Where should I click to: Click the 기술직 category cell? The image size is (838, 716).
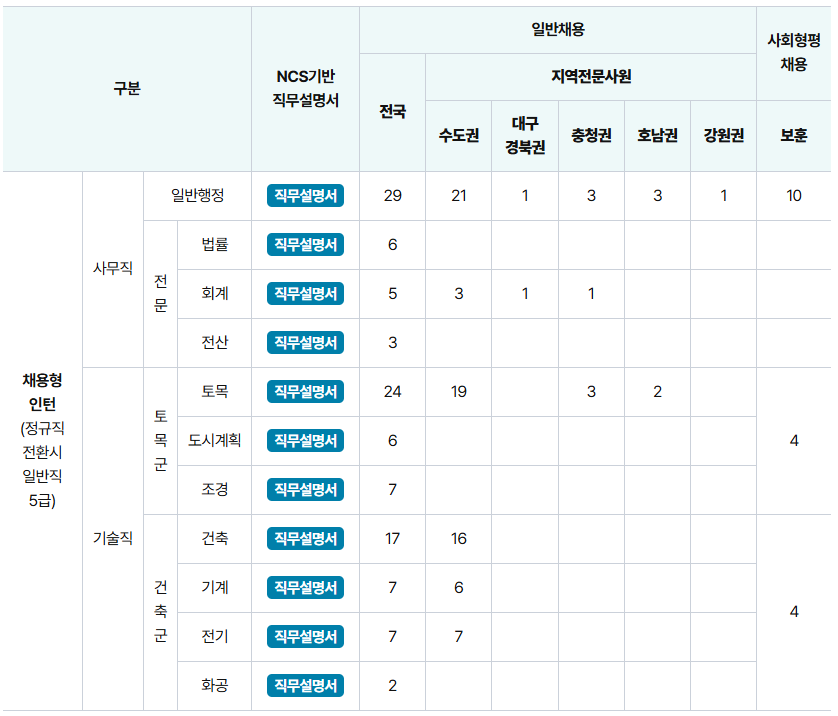(112, 539)
